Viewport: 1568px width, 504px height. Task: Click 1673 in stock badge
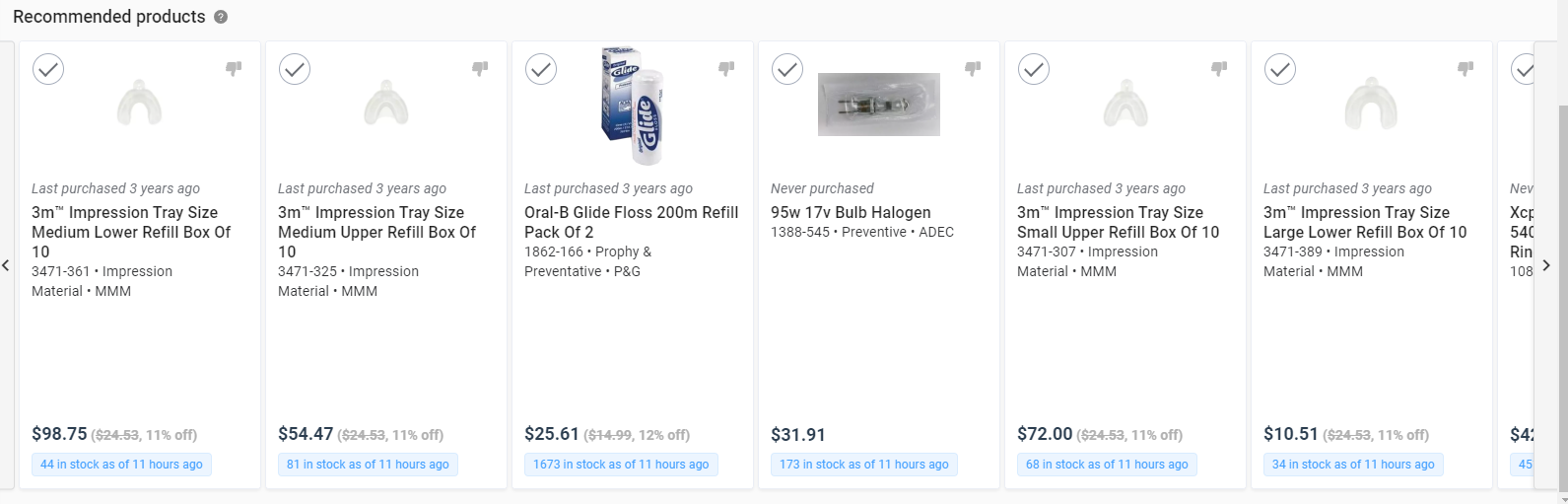[x=621, y=465]
